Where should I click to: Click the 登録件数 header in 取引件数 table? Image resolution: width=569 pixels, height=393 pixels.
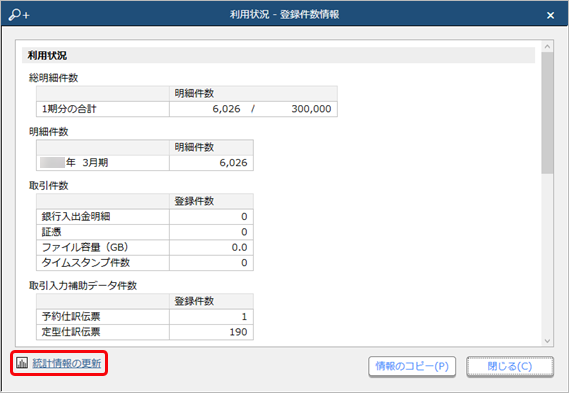(x=194, y=201)
